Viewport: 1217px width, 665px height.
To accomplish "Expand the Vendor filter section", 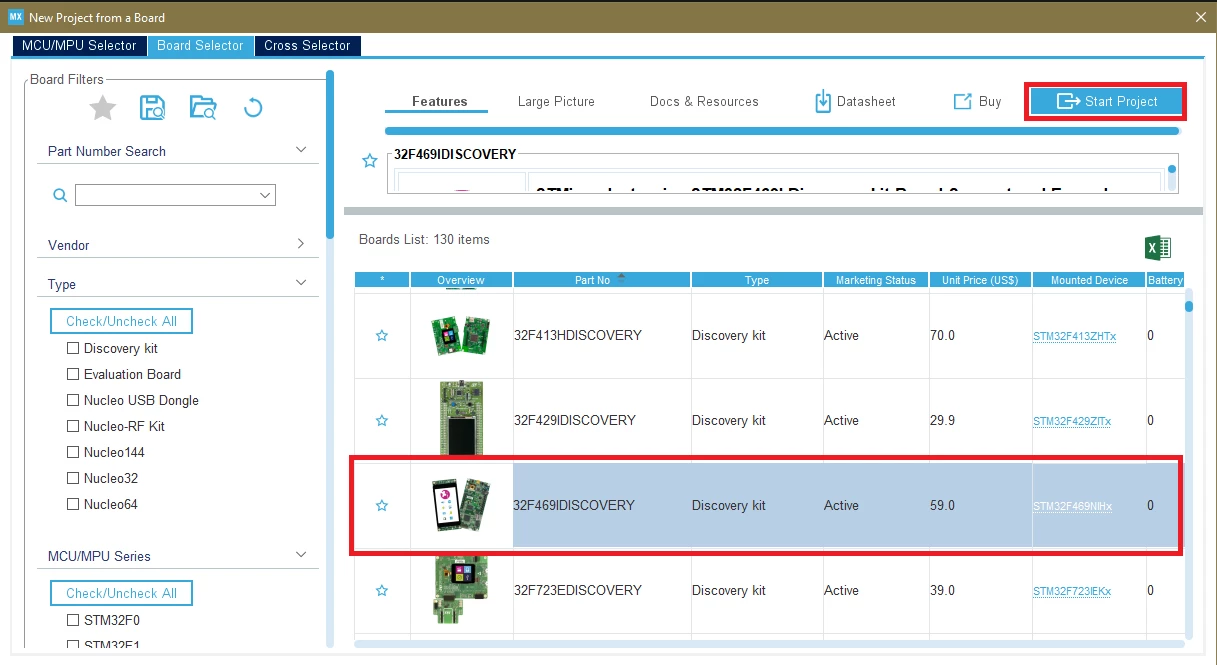I will tap(301, 244).
